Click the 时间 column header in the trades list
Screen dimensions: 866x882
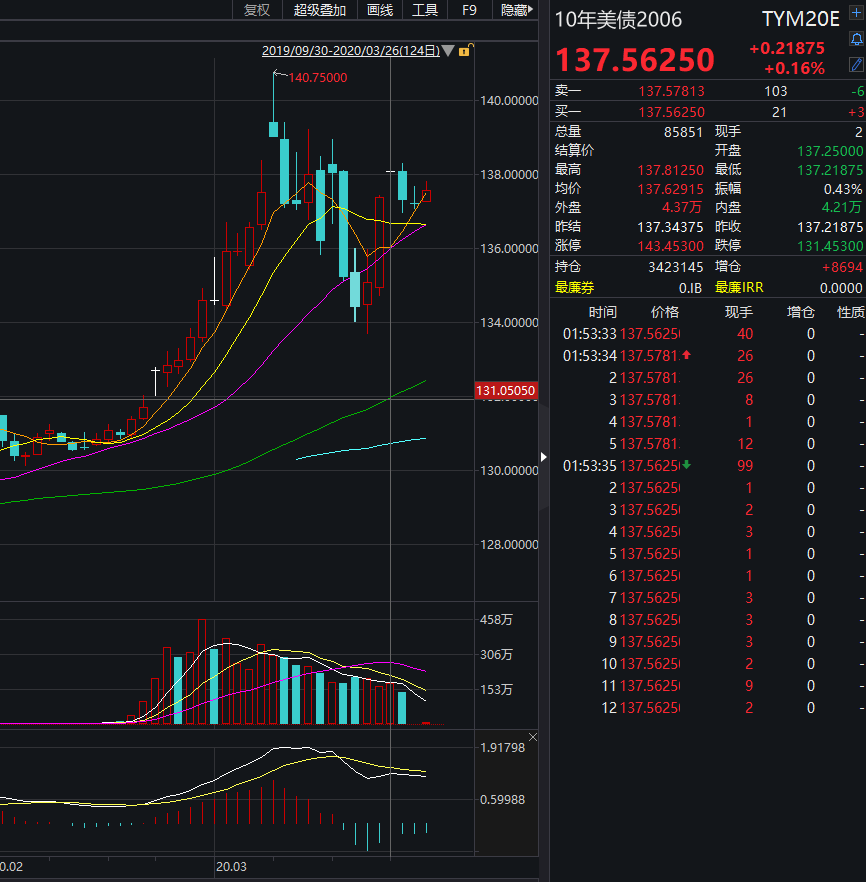pos(602,312)
